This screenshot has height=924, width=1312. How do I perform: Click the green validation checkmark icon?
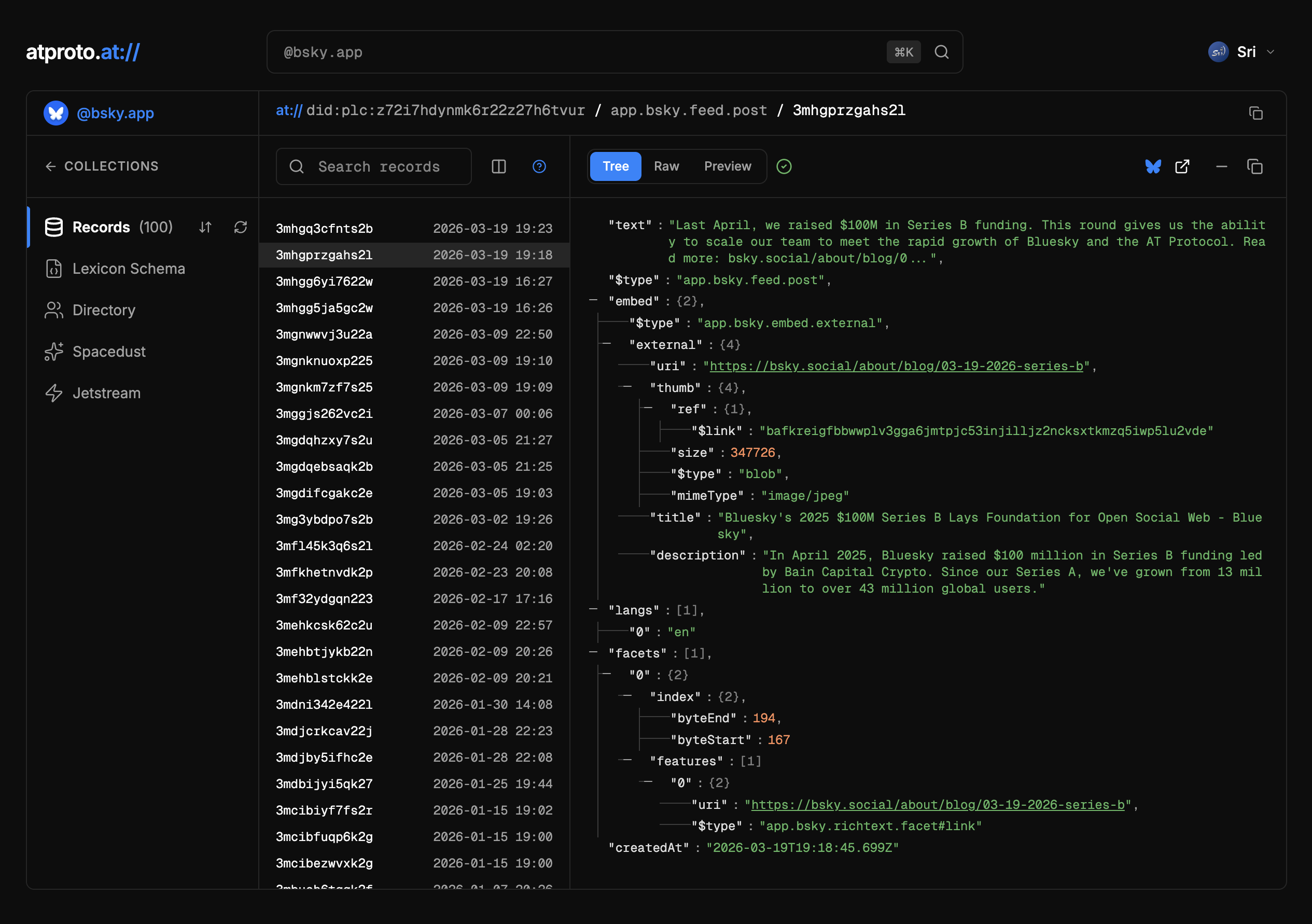[784, 166]
